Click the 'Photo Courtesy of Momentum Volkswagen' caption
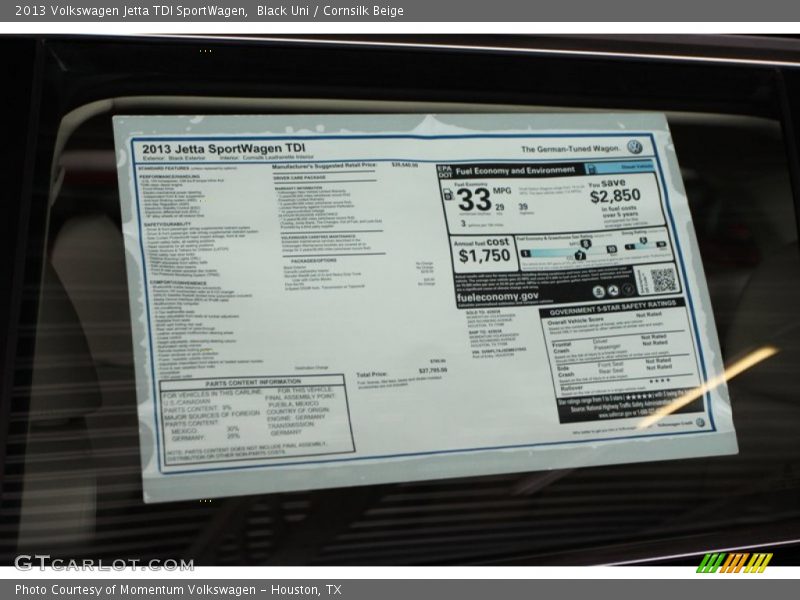Image resolution: width=800 pixels, height=600 pixels. [x=178, y=590]
